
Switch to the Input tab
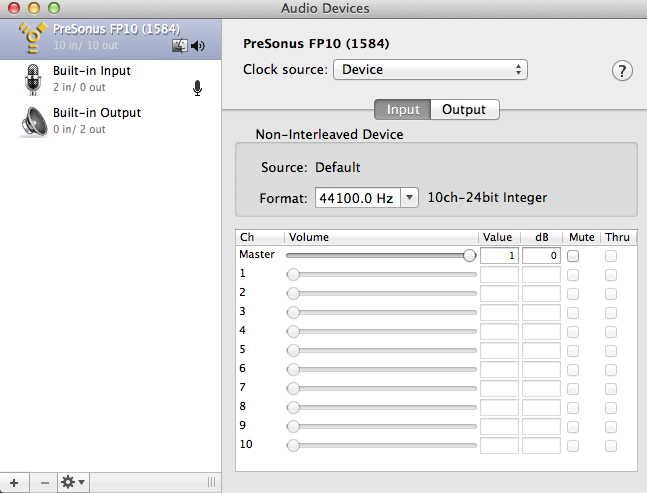pos(403,109)
